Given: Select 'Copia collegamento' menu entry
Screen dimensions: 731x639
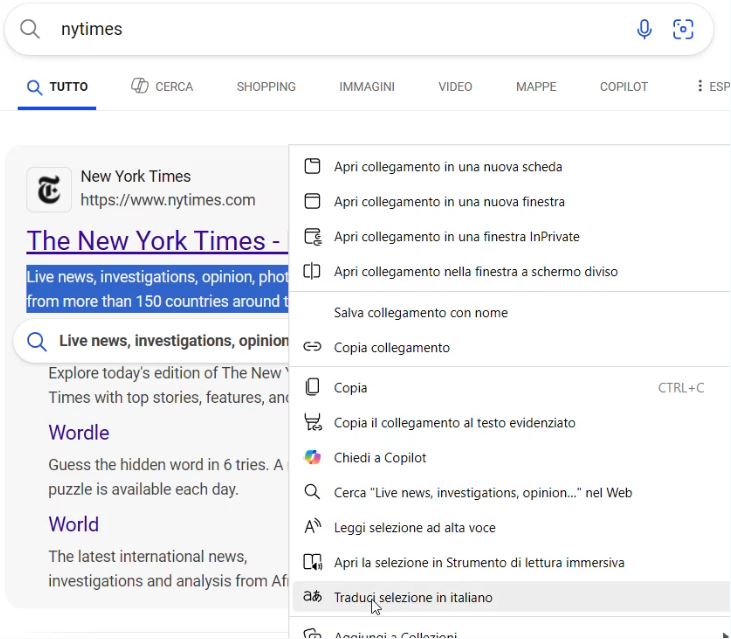Looking at the screenshot, I should 511,347.
